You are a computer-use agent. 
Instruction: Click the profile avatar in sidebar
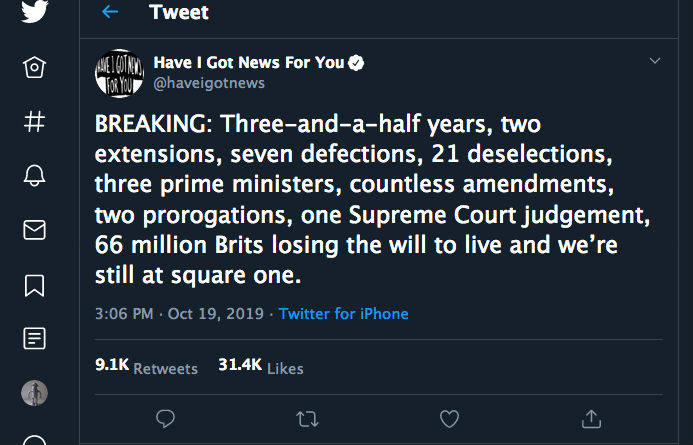(x=34, y=394)
